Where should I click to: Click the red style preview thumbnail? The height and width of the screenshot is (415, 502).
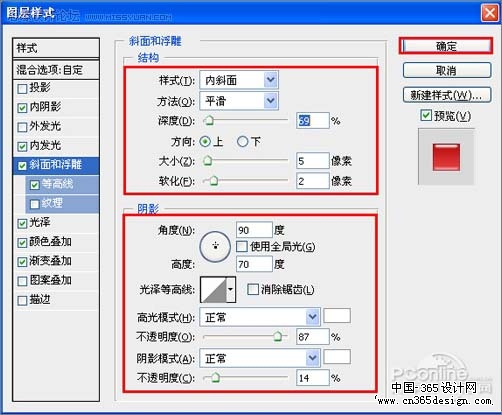pyautogui.click(x=446, y=157)
